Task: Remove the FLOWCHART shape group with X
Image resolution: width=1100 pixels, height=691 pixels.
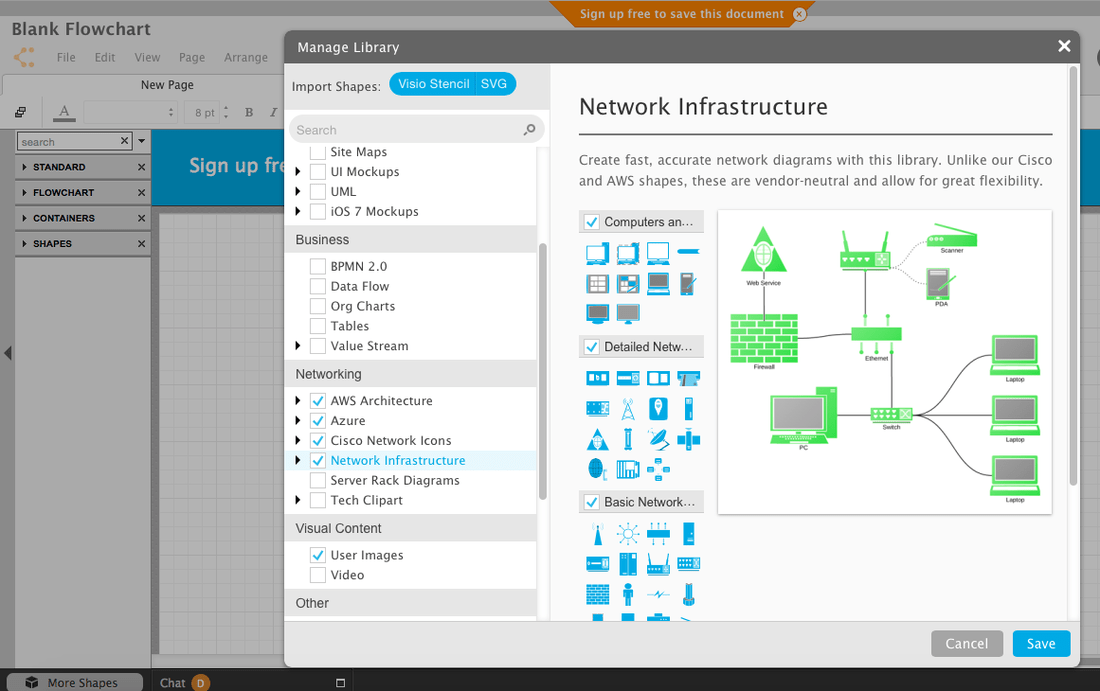Action: click(x=141, y=193)
